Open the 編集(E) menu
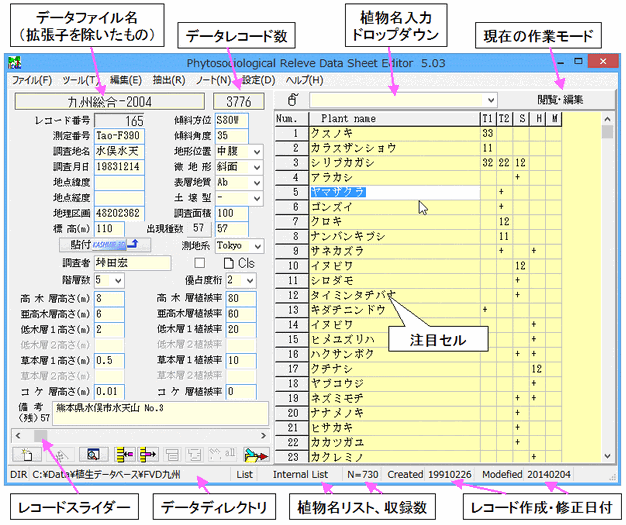Image resolution: width=626 pixels, height=525 pixels. point(125,80)
